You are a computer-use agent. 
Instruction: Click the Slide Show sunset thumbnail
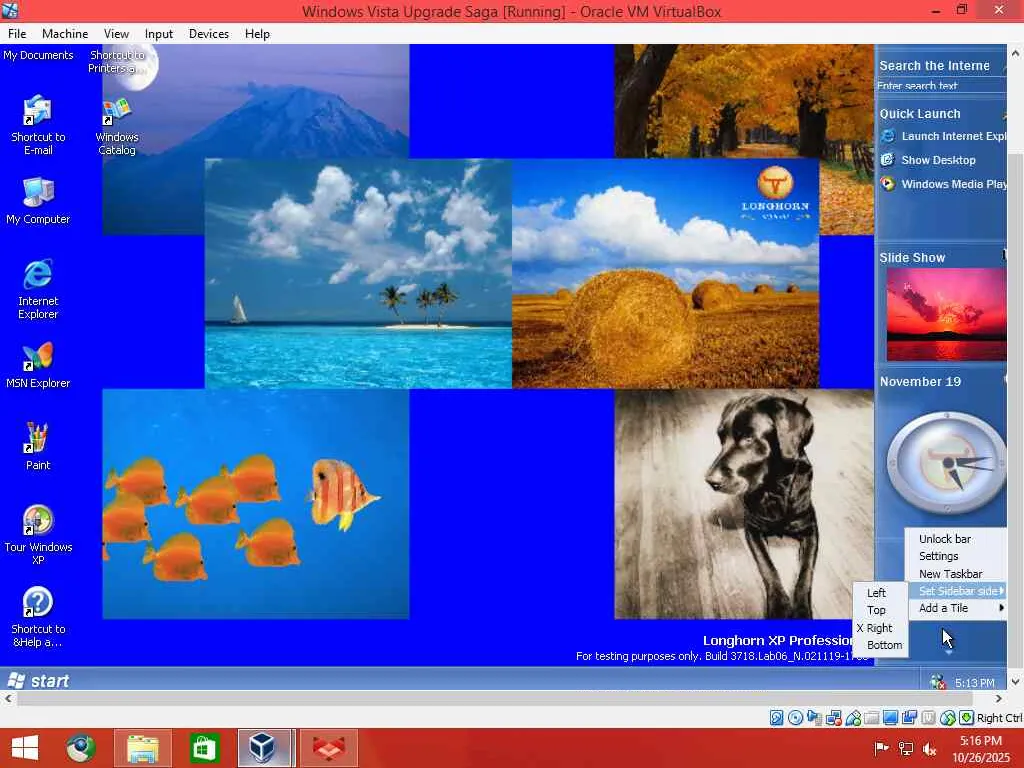point(946,314)
